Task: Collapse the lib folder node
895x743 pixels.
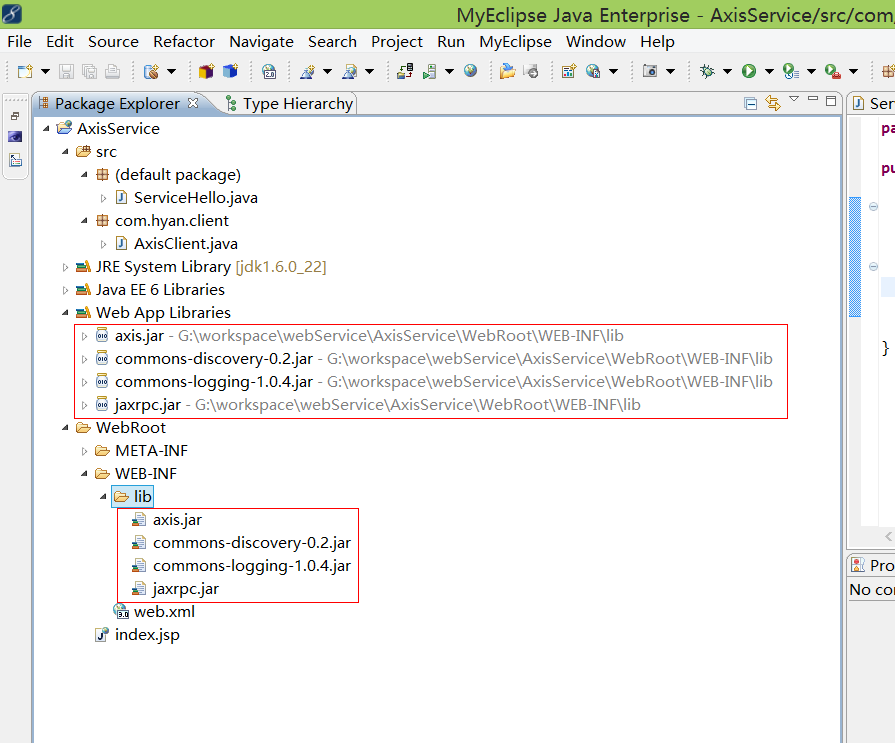Action: (x=103, y=496)
